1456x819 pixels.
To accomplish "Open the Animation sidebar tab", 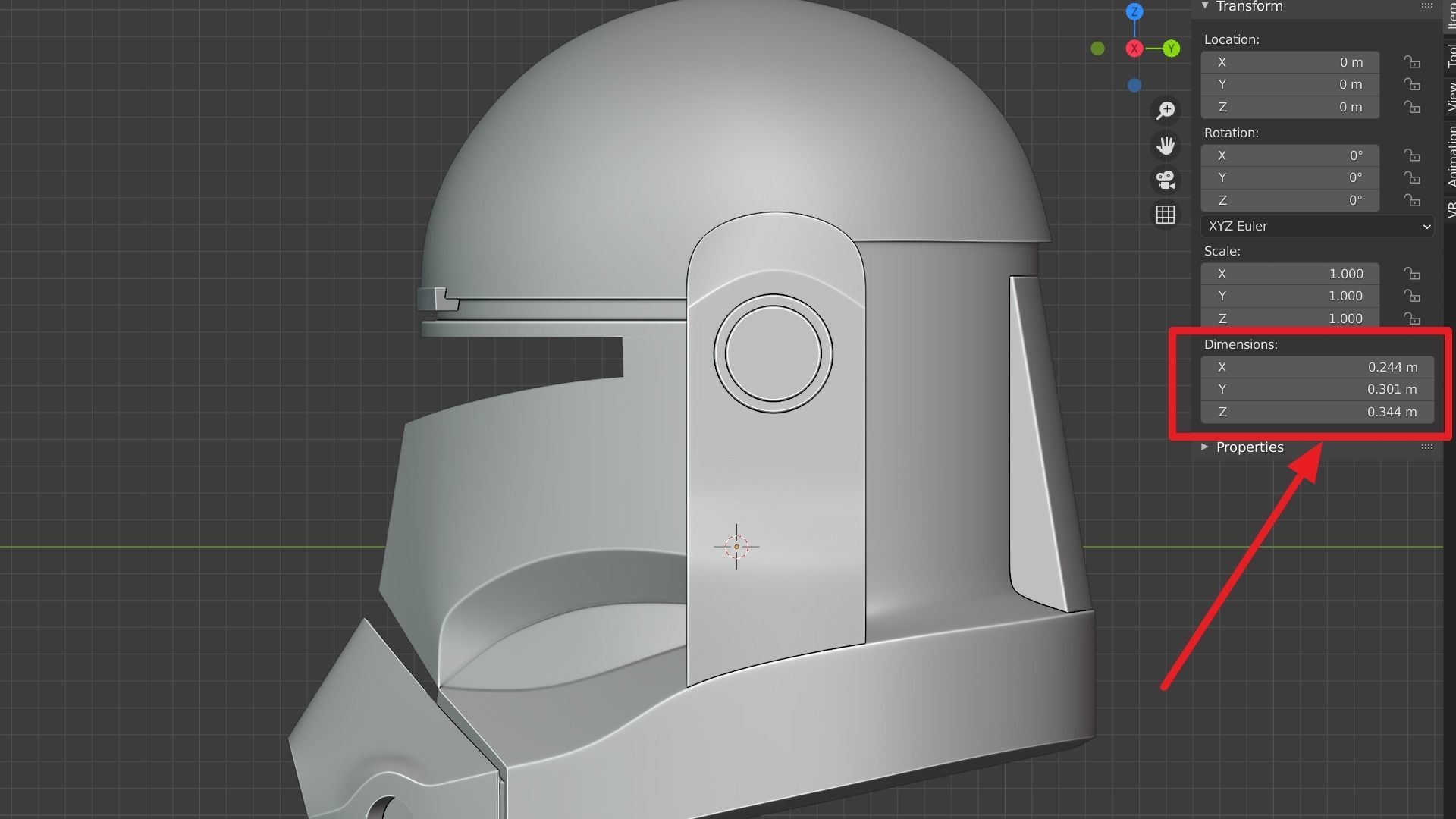I will pos(1451,155).
